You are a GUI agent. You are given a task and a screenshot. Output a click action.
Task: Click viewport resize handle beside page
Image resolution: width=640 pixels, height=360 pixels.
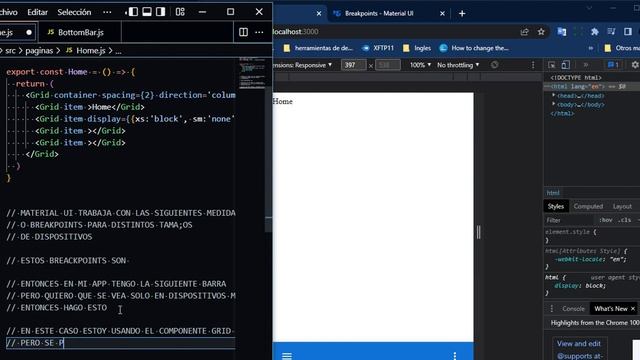(479, 232)
